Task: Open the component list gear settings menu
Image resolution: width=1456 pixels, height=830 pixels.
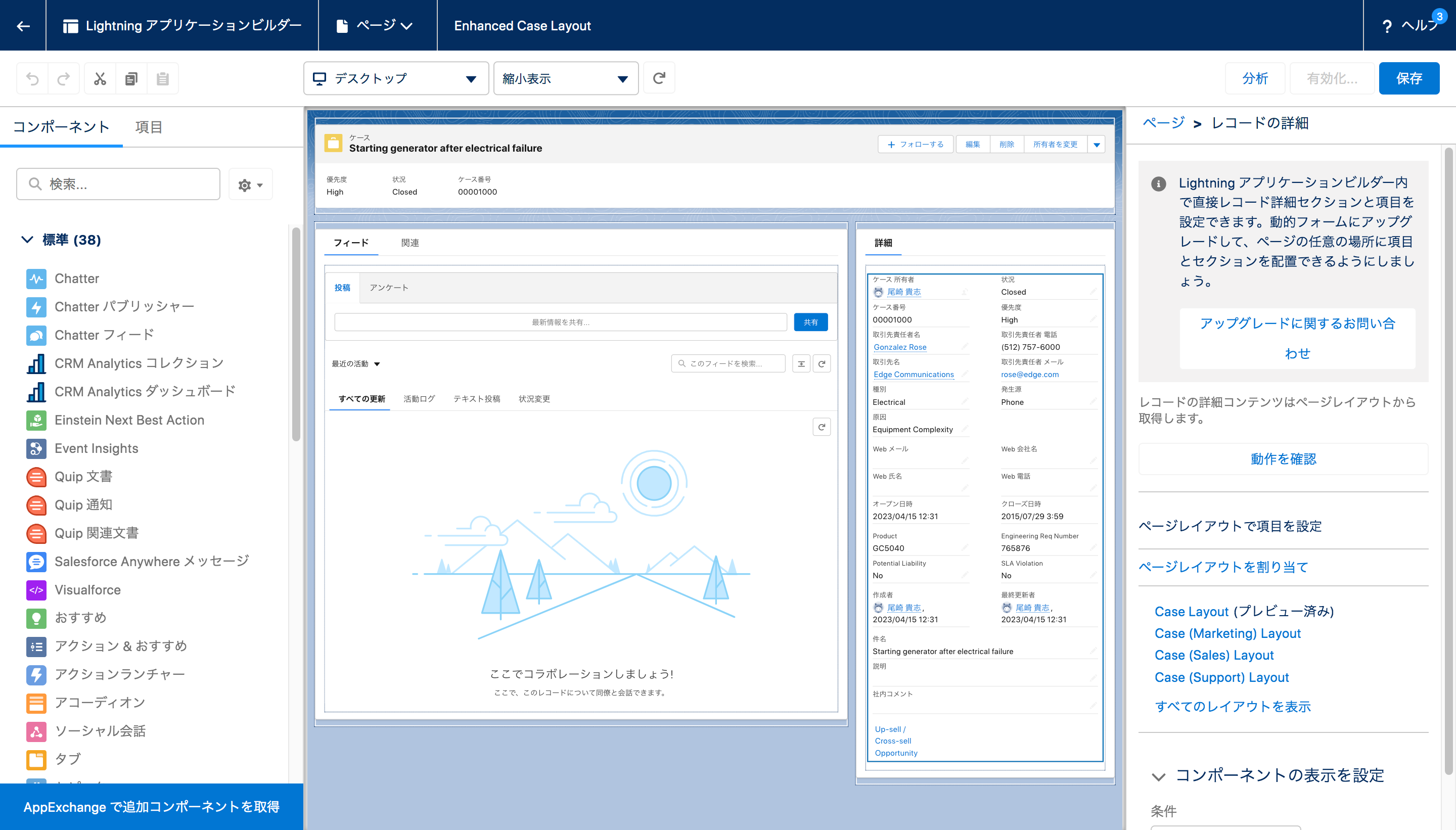Action: pyautogui.click(x=250, y=185)
